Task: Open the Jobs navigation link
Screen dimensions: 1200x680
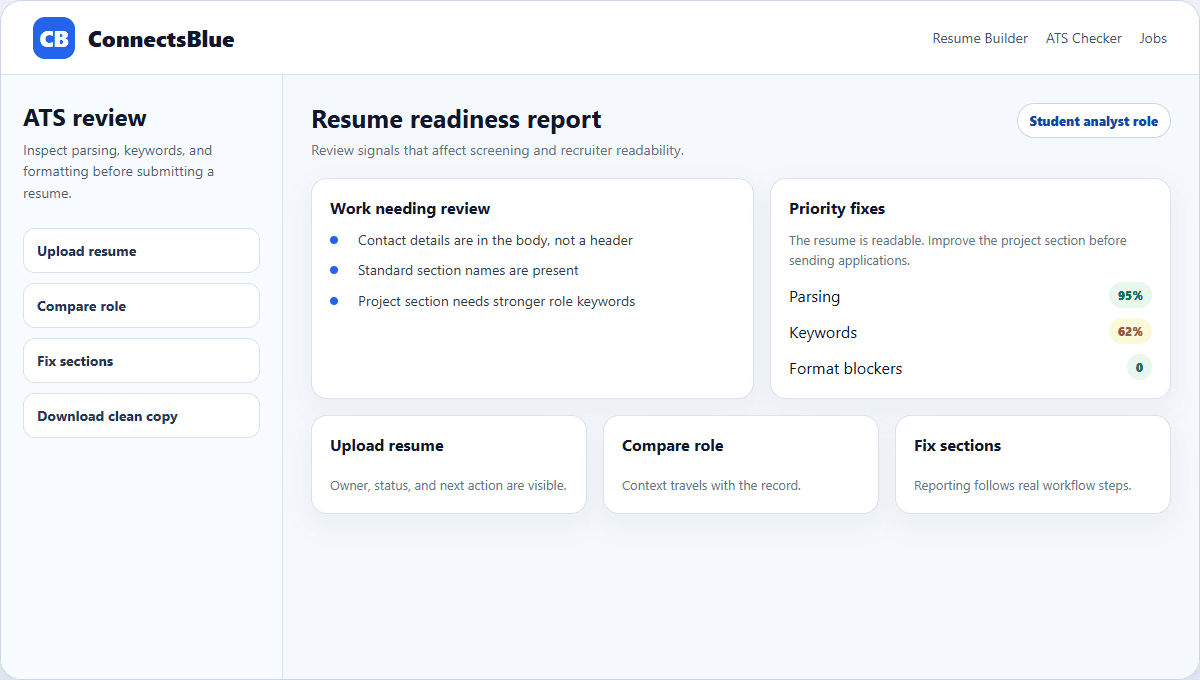Action: 1153,38
